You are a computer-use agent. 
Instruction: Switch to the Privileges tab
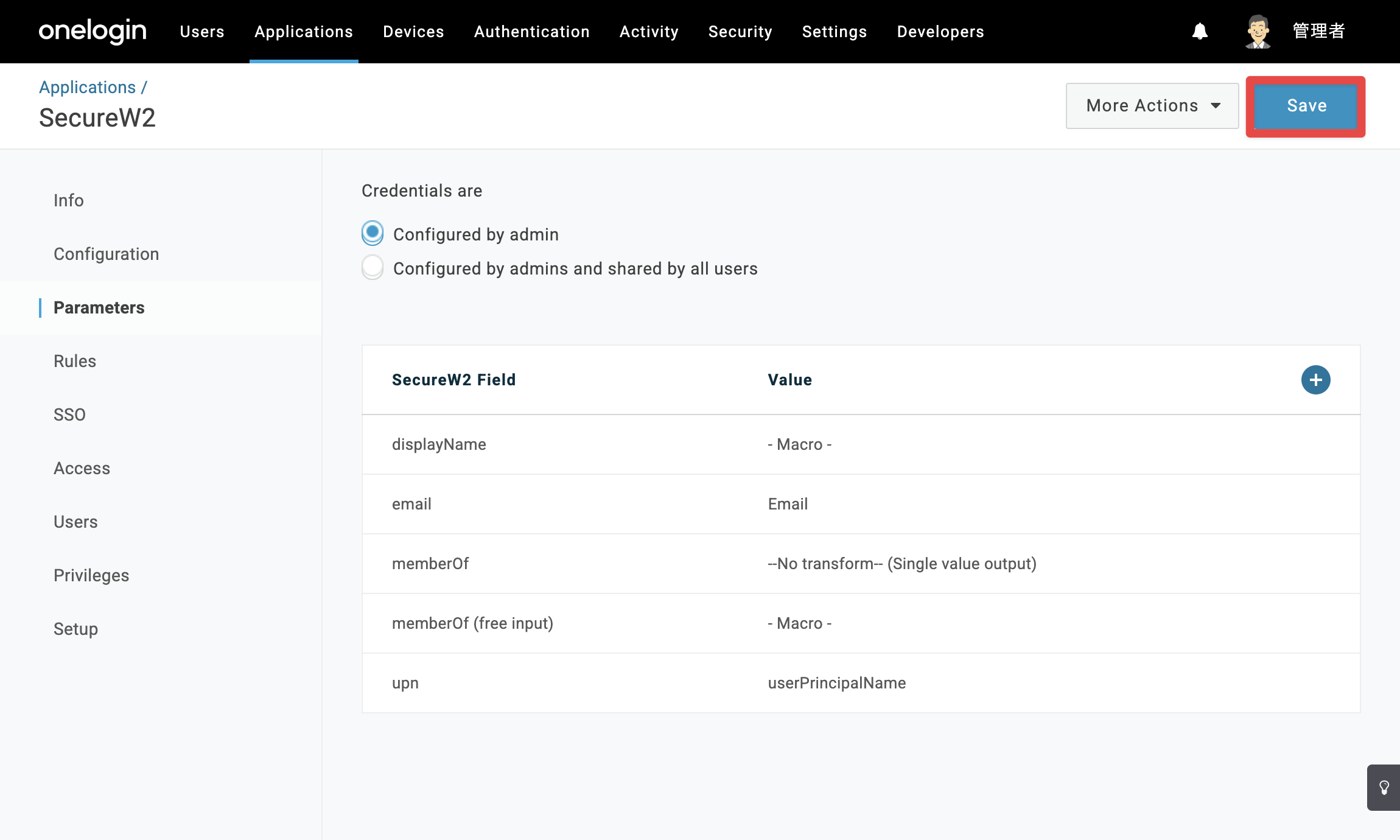(x=91, y=575)
